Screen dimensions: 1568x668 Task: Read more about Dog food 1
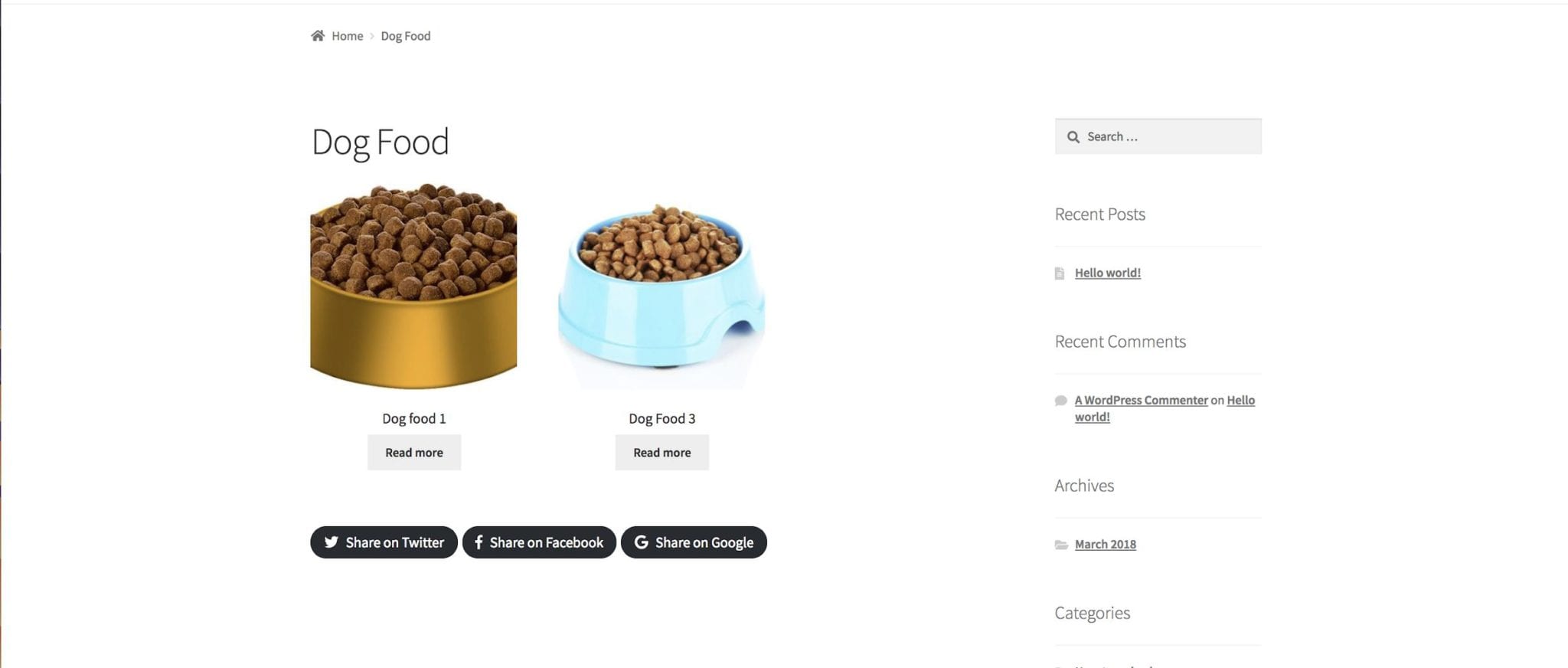[414, 452]
